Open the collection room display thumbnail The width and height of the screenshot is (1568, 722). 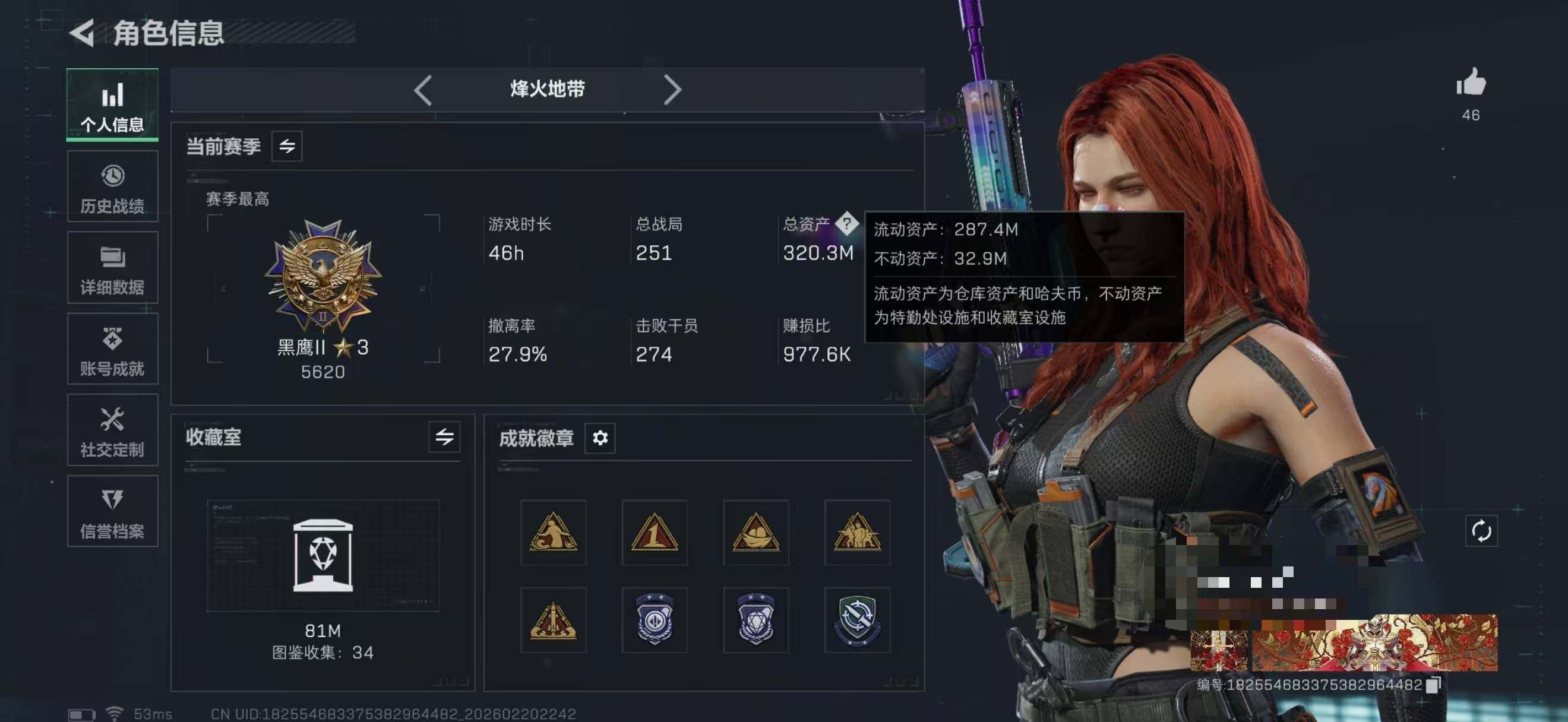coord(323,555)
